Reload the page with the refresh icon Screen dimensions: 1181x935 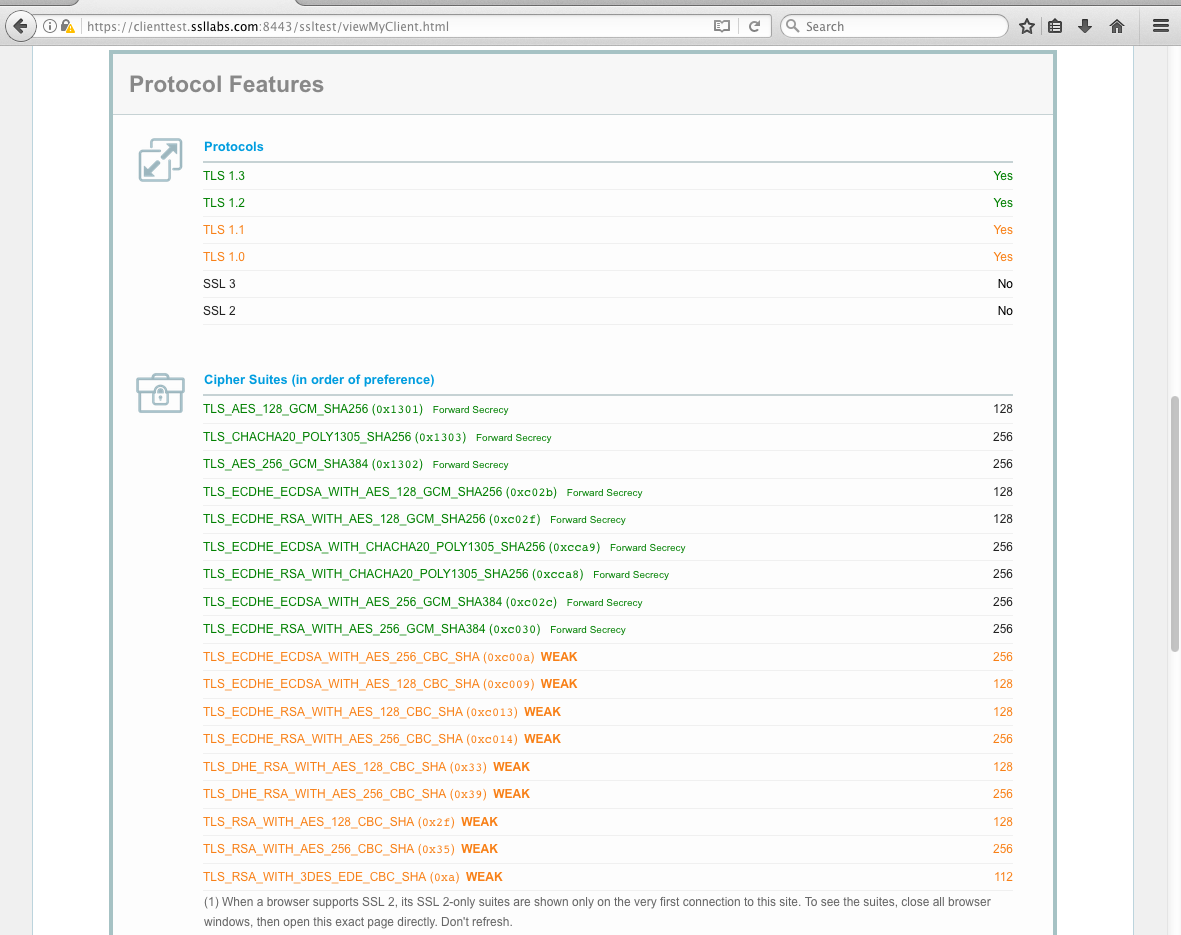[x=755, y=26]
